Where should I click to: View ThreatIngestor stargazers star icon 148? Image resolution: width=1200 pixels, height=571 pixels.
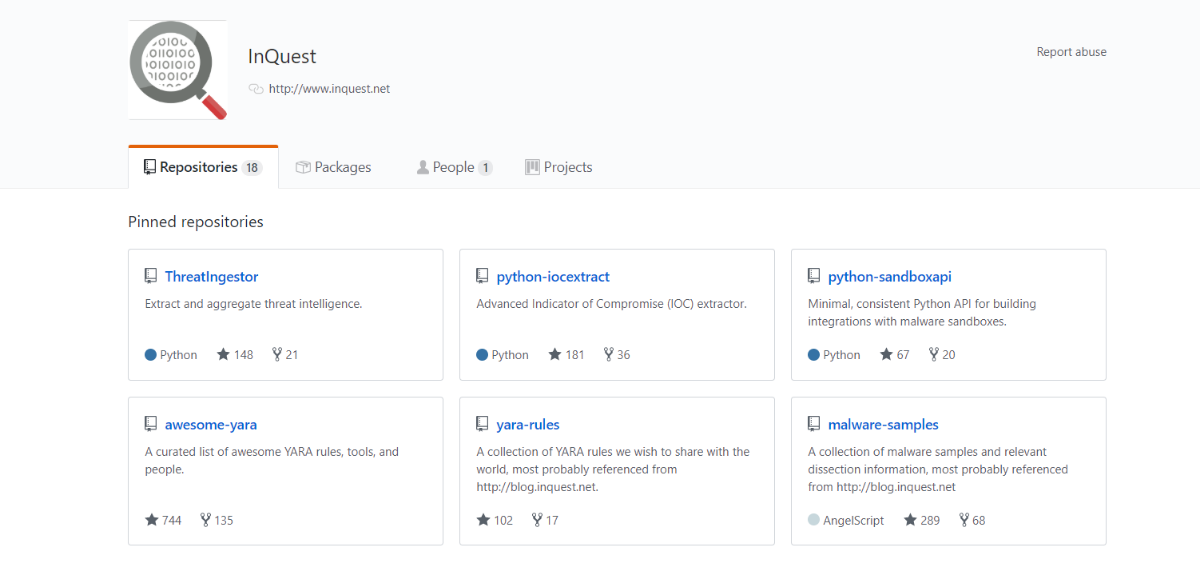pos(223,354)
